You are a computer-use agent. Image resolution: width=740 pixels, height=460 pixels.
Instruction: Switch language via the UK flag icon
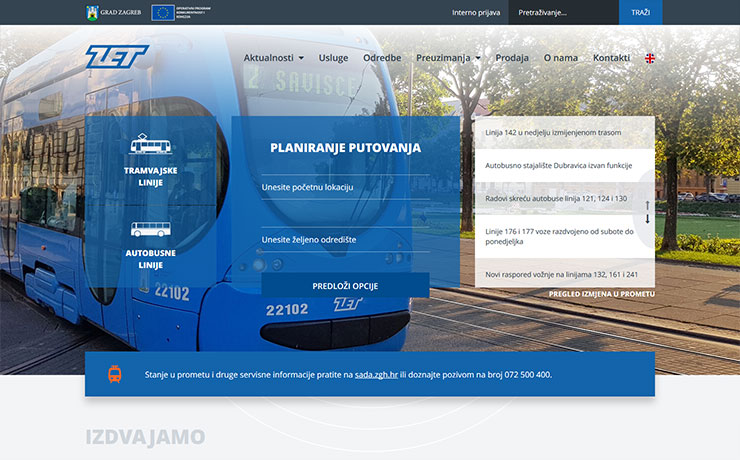650,58
